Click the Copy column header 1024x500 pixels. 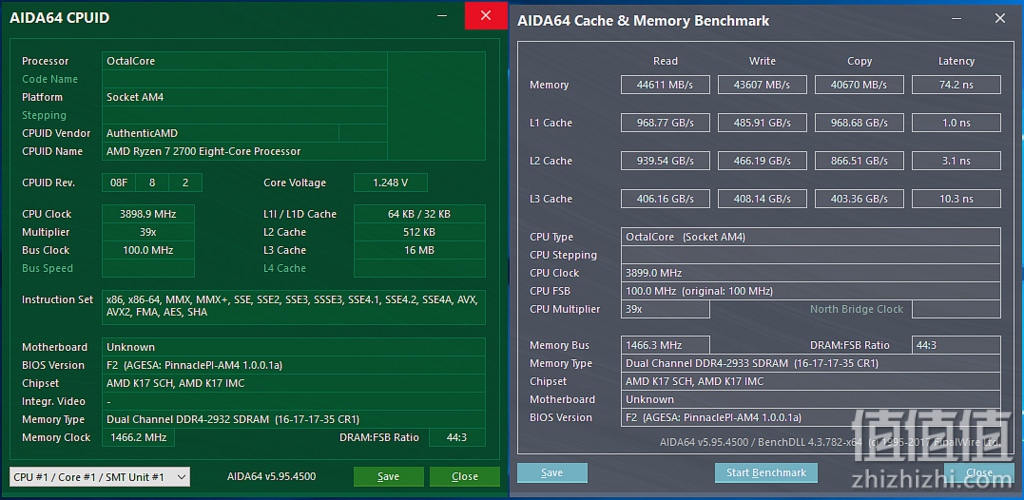pos(859,61)
